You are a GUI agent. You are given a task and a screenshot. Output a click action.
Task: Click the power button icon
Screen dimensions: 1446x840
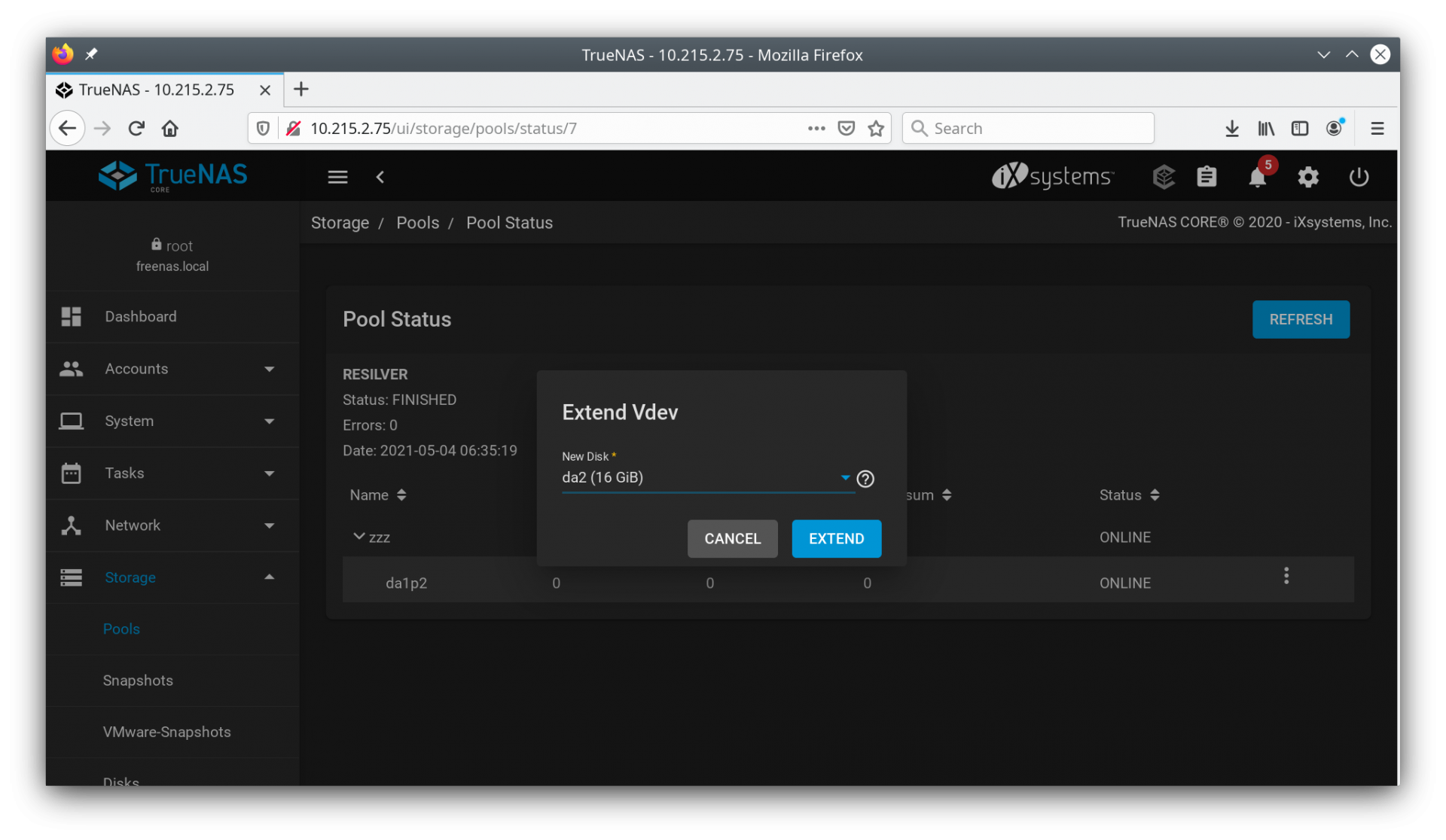click(1359, 177)
